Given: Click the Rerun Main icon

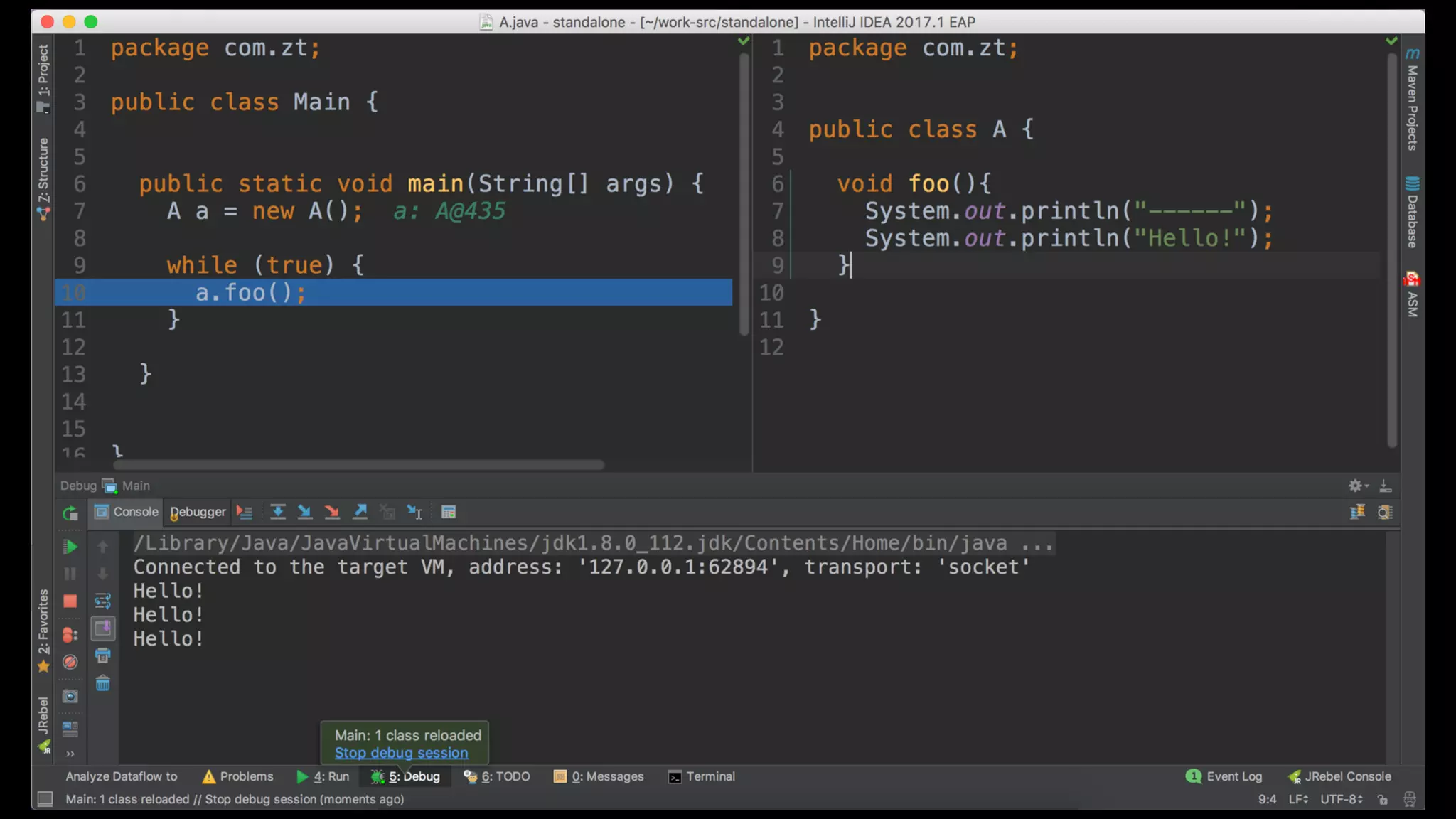Looking at the screenshot, I should [x=70, y=513].
